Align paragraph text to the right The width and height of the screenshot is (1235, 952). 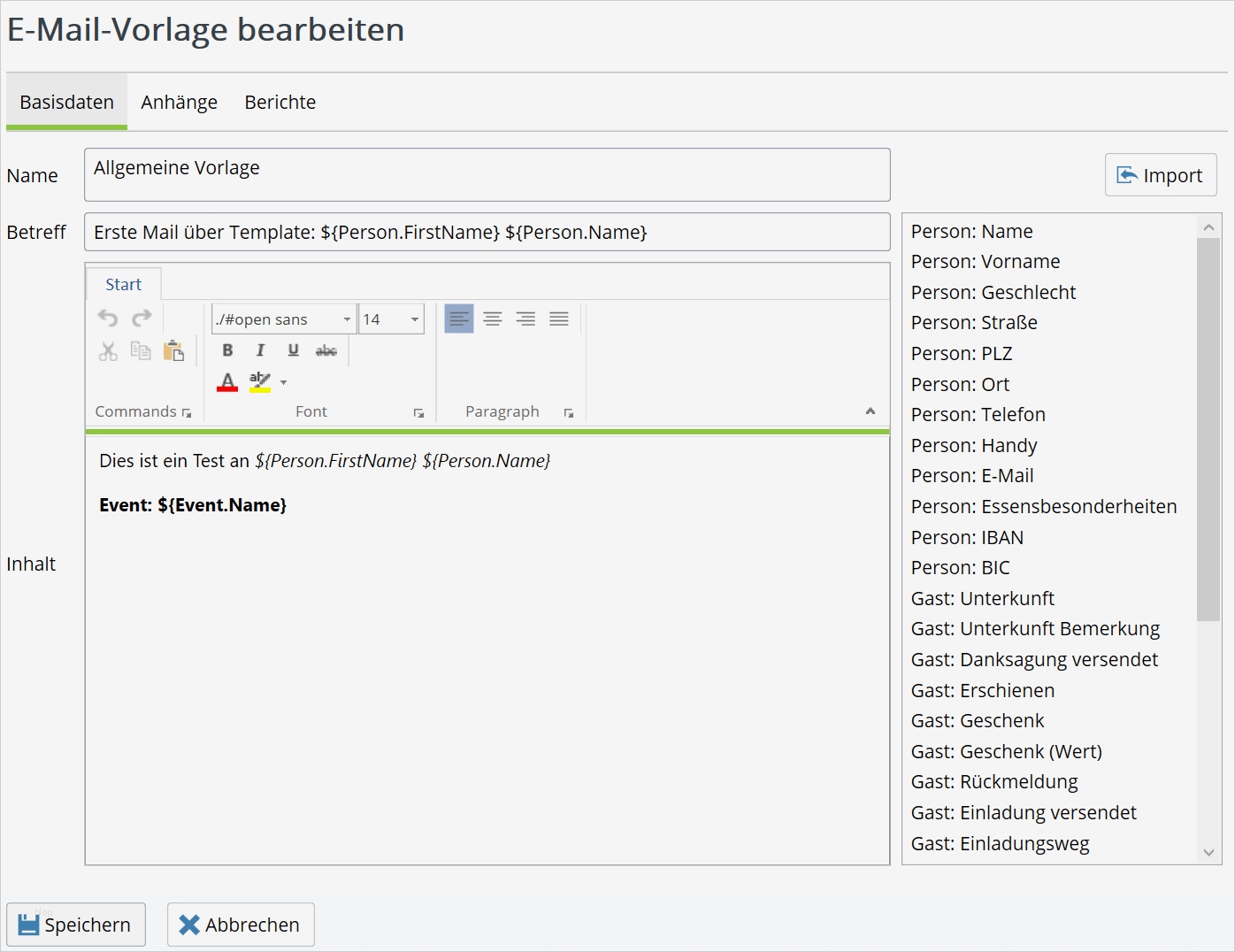pyautogui.click(x=525, y=319)
